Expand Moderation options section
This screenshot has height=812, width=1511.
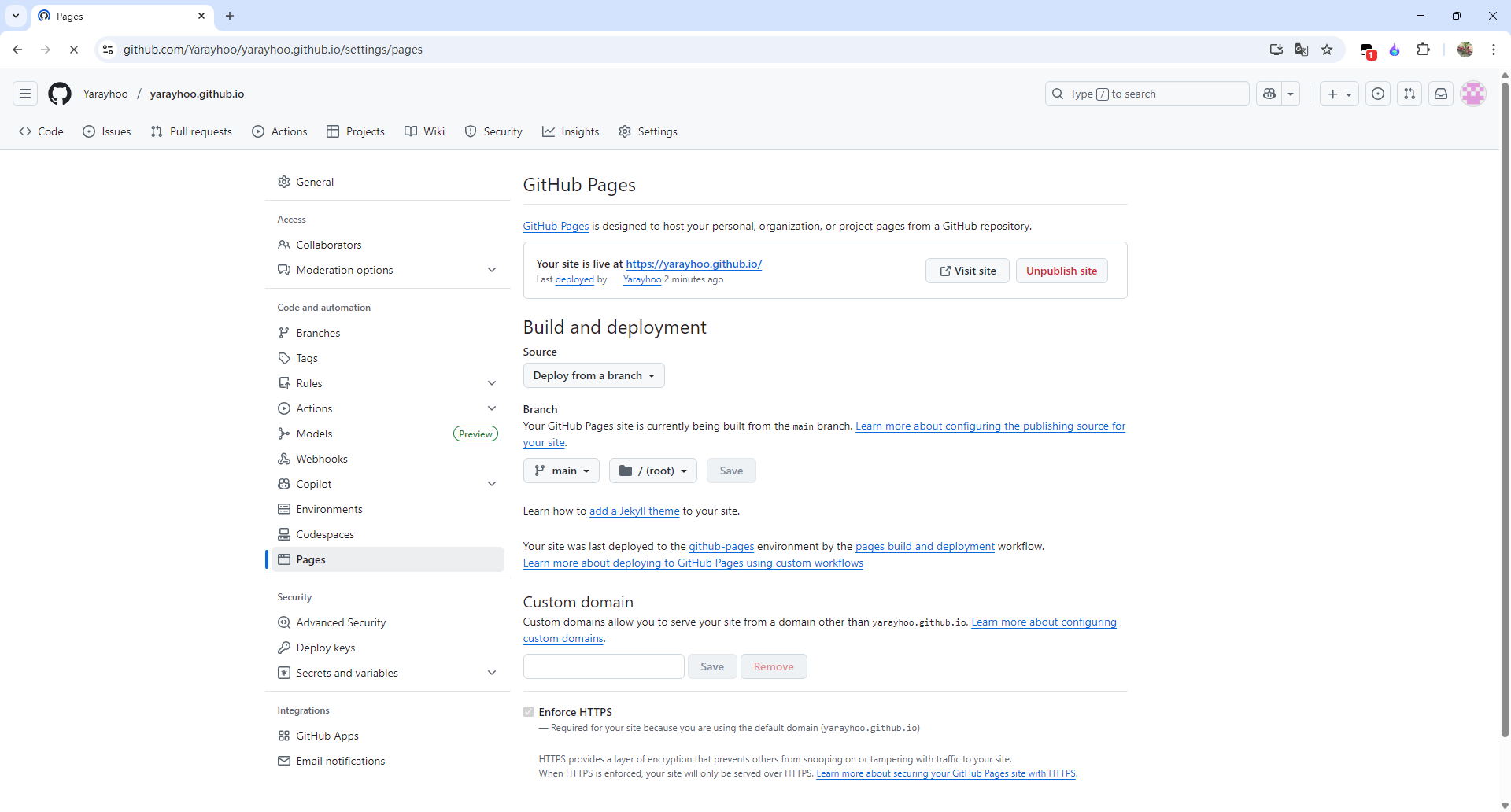coord(387,270)
